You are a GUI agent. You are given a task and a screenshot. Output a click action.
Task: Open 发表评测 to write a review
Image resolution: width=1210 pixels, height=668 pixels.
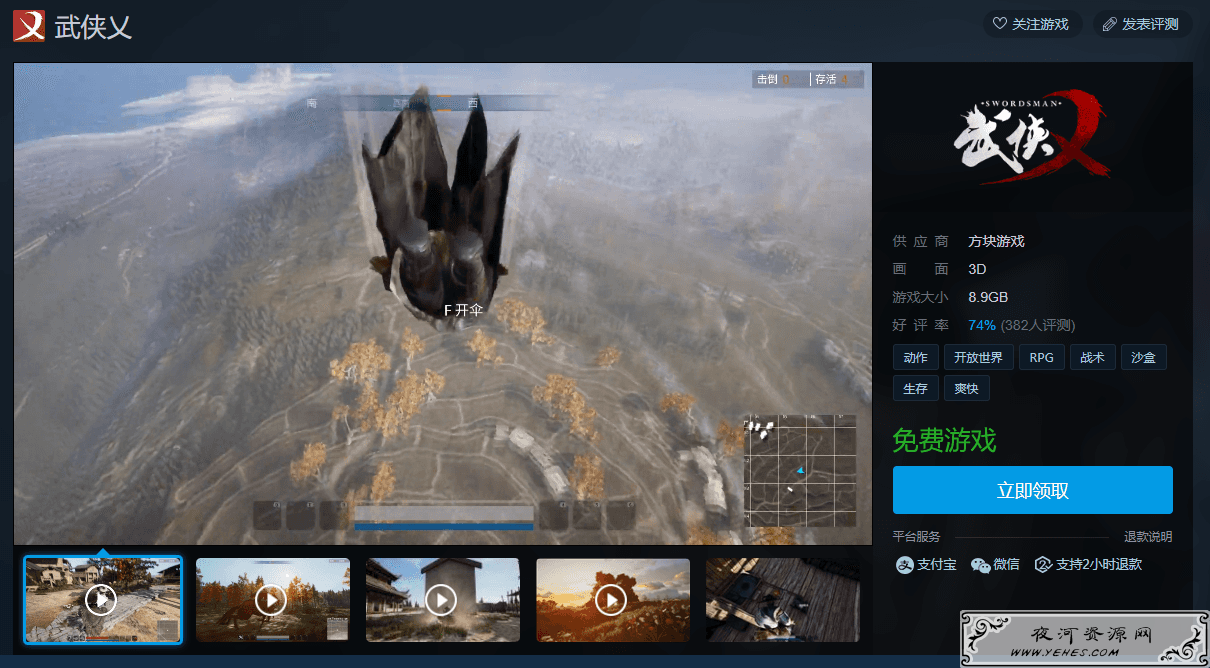[x=1142, y=24]
